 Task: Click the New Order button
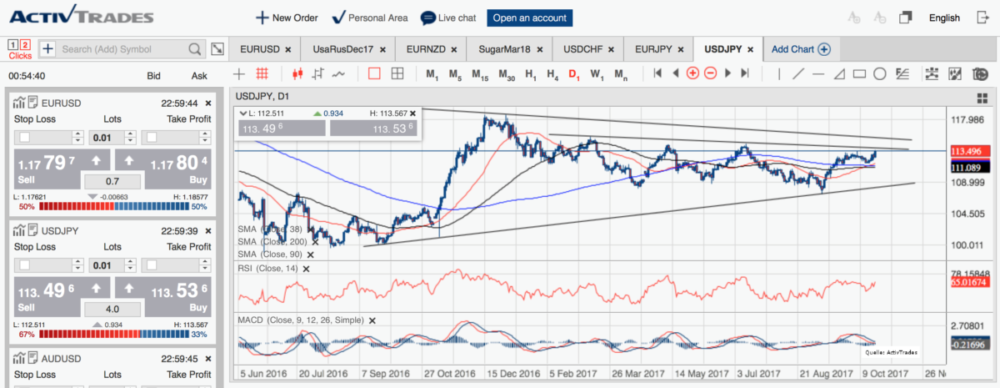point(287,18)
